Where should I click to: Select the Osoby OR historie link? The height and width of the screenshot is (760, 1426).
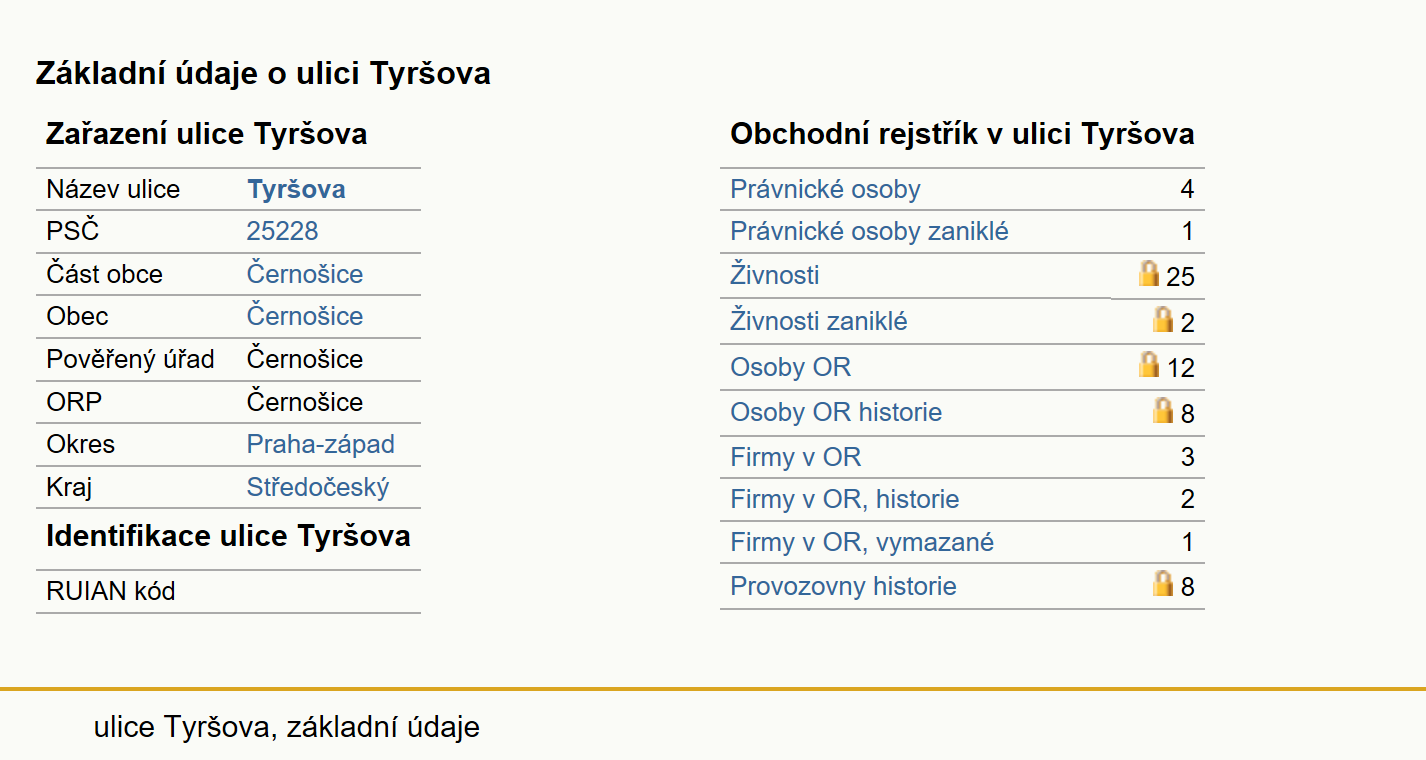(x=836, y=413)
